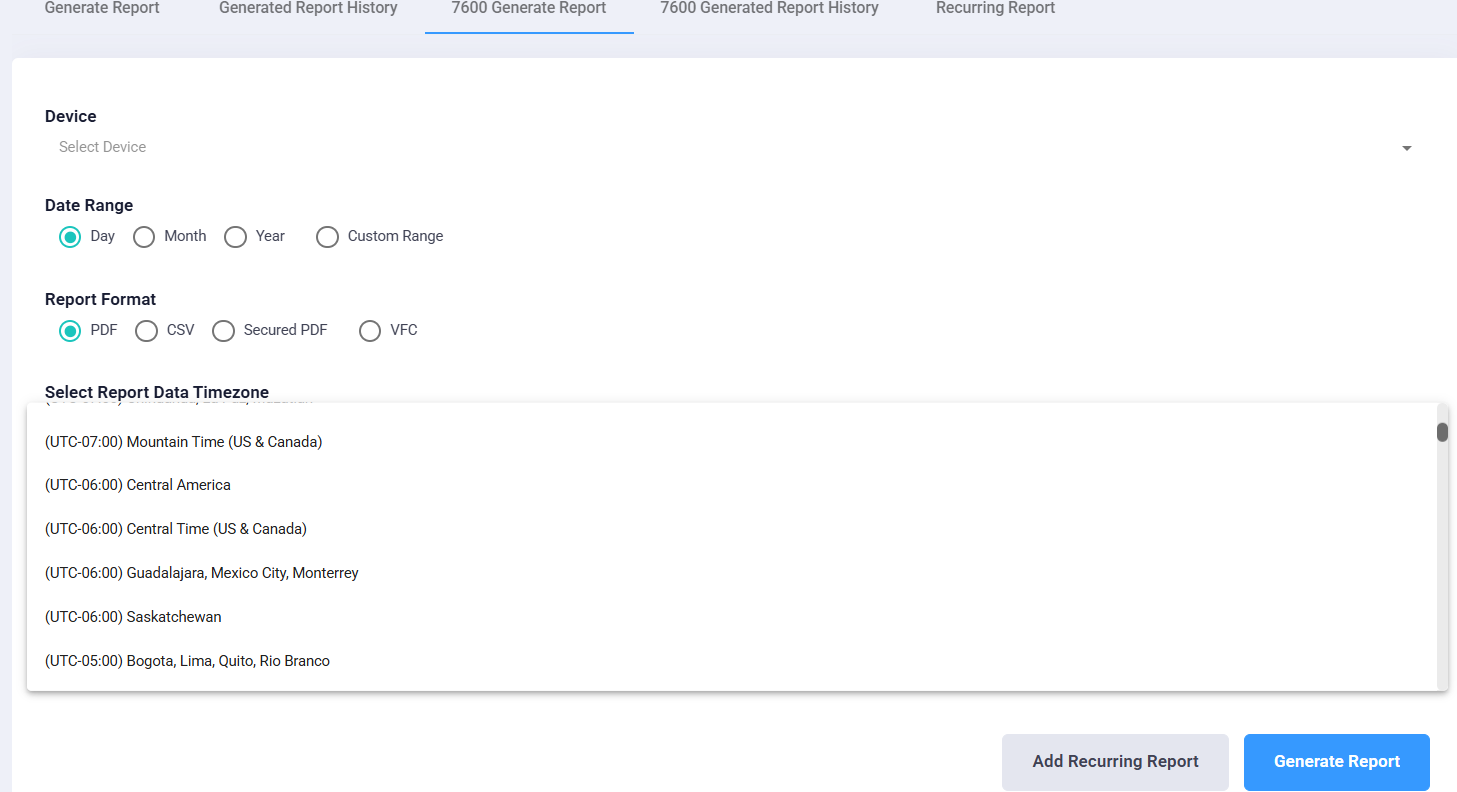The width and height of the screenshot is (1457, 792).
Task: Choose the Saskatchewan timezone option
Action: (x=732, y=617)
